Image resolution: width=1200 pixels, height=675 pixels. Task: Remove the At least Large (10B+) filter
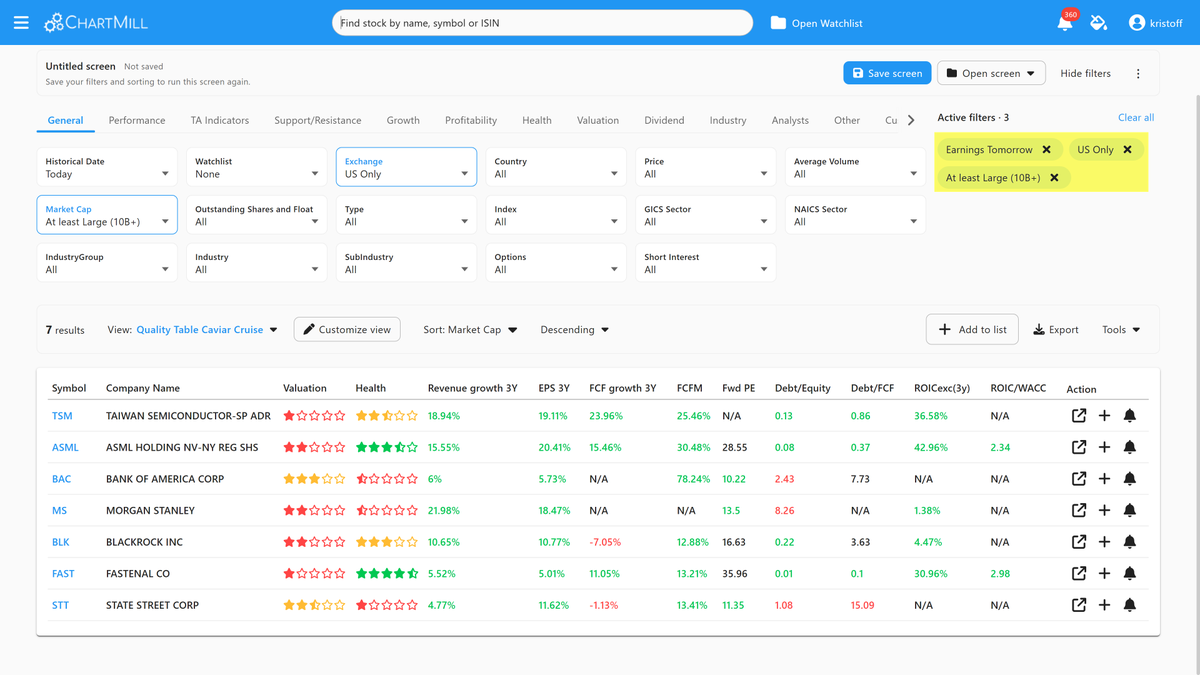click(x=1054, y=178)
